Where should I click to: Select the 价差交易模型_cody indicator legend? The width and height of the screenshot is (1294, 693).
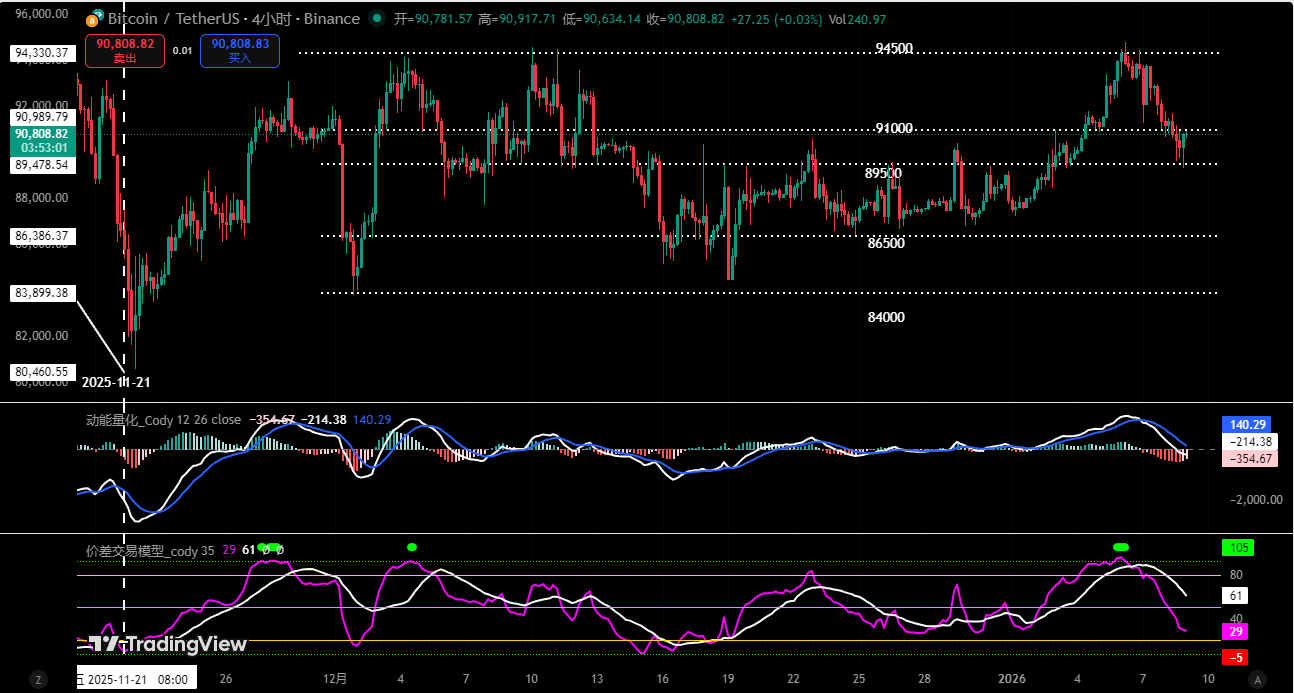[x=150, y=551]
